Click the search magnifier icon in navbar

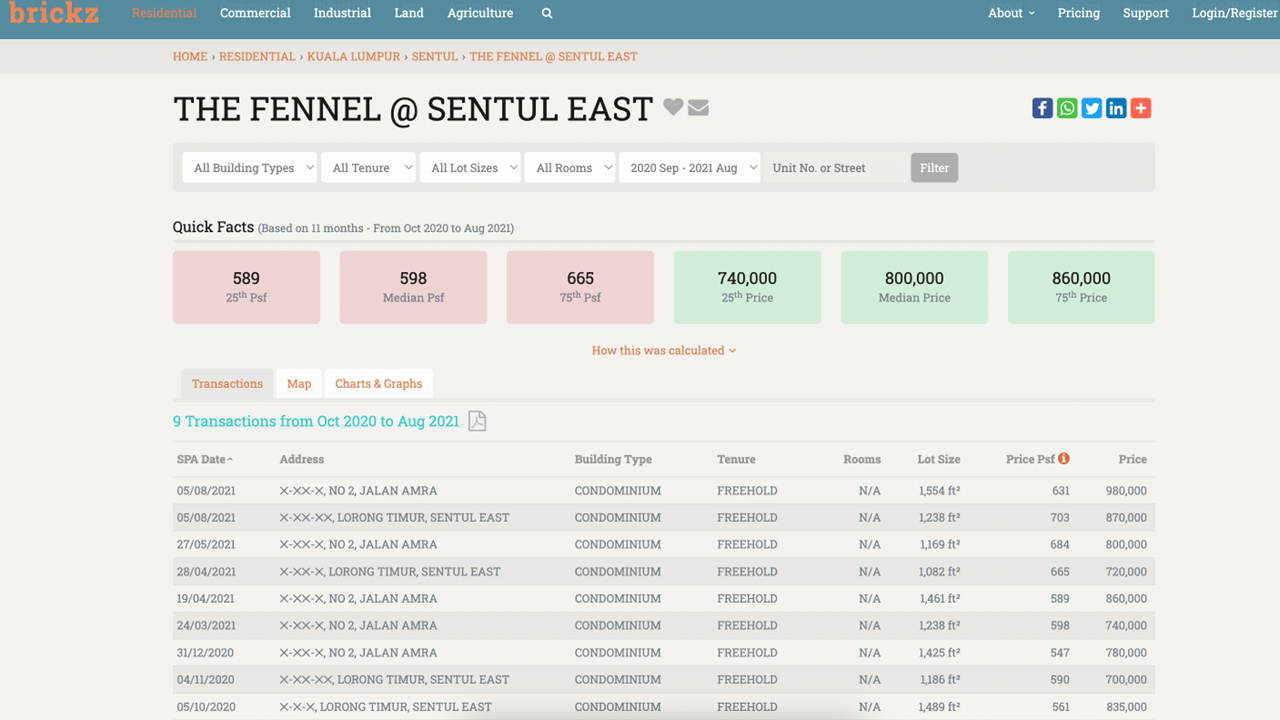(546, 14)
